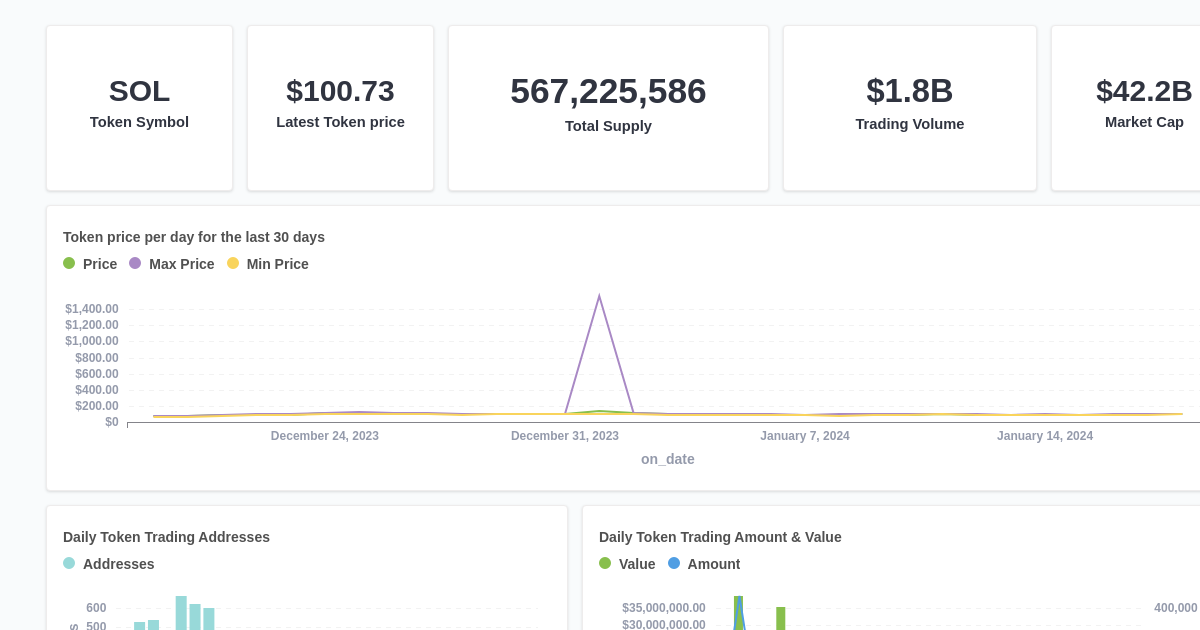Select the Daily Token Trading Addresses chart title
The image size is (1200, 630).
166,537
